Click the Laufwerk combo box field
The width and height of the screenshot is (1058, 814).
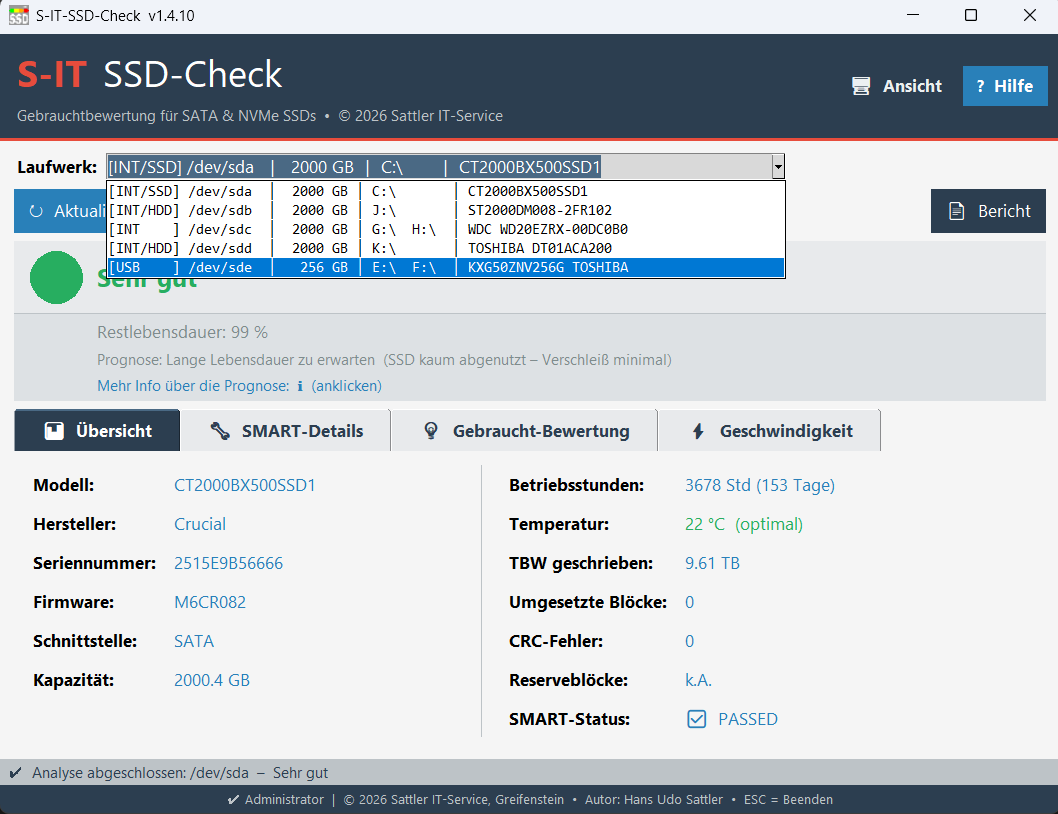(445, 167)
